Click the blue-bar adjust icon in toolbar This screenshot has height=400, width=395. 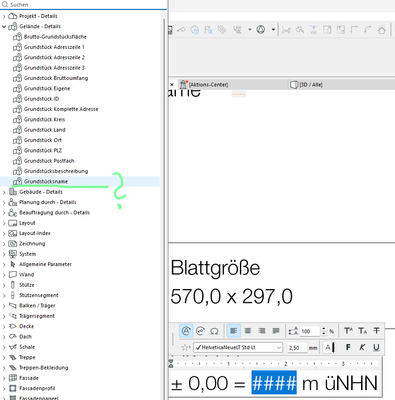point(313,30)
